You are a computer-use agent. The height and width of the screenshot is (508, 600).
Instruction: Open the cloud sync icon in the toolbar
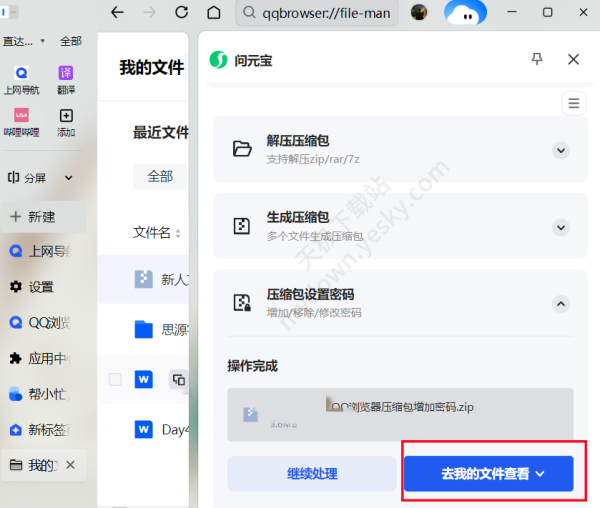point(465,13)
